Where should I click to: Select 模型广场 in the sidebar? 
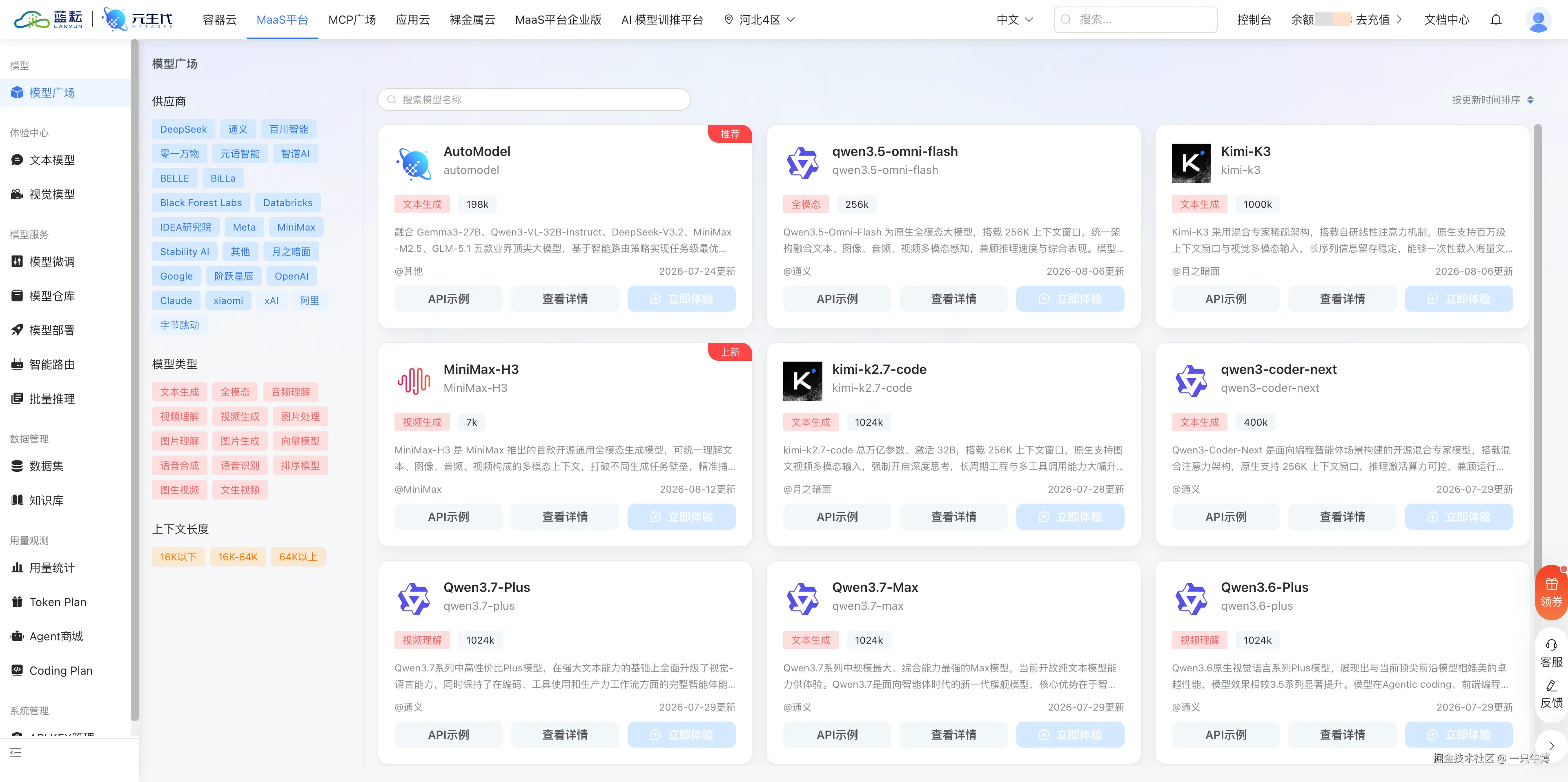(x=65, y=93)
